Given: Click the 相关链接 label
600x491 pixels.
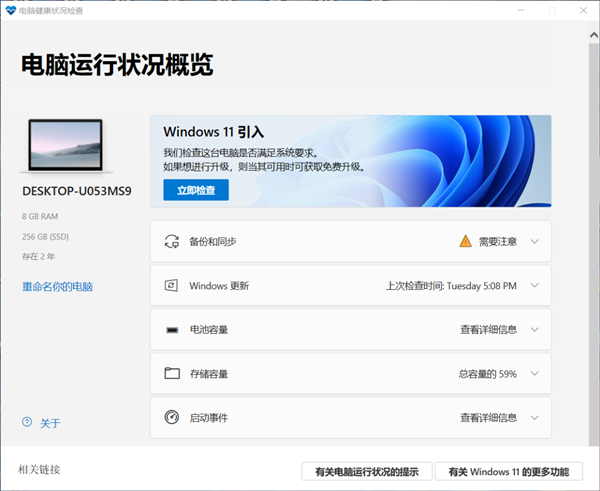Looking at the screenshot, I should click(x=39, y=470).
